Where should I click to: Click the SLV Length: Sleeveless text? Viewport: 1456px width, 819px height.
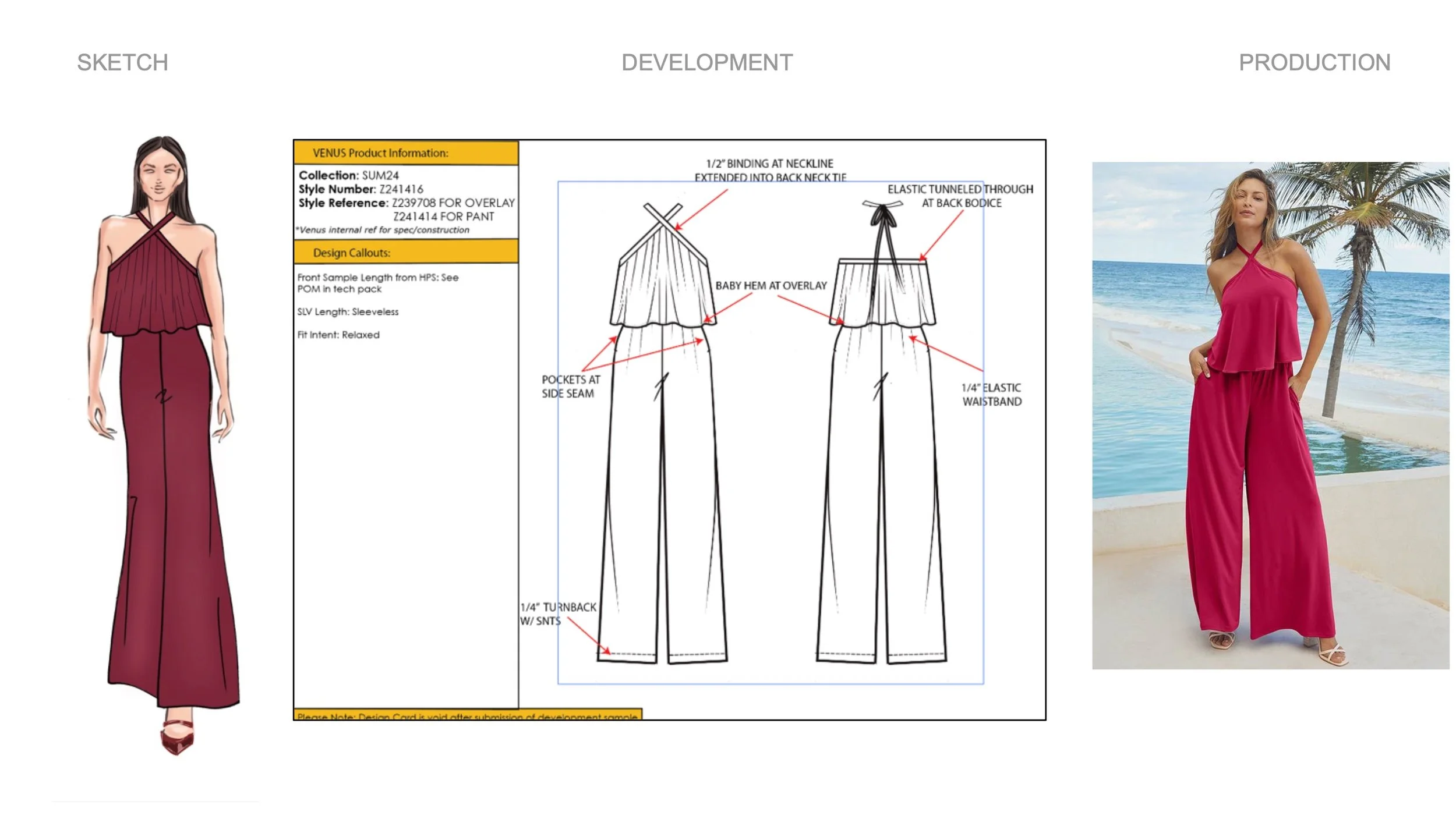click(348, 312)
